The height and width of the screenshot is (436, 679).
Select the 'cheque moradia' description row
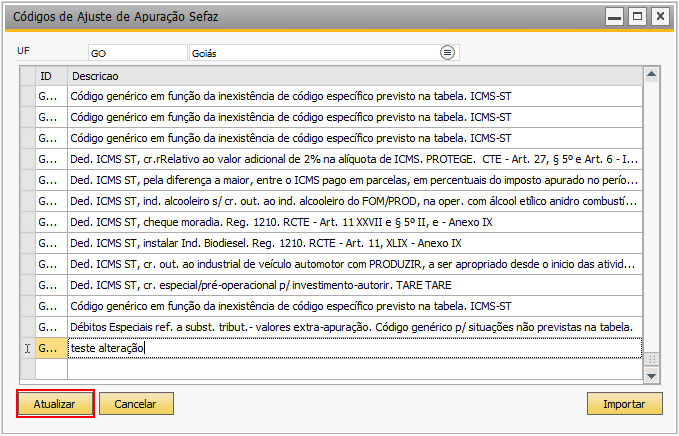[355, 222]
